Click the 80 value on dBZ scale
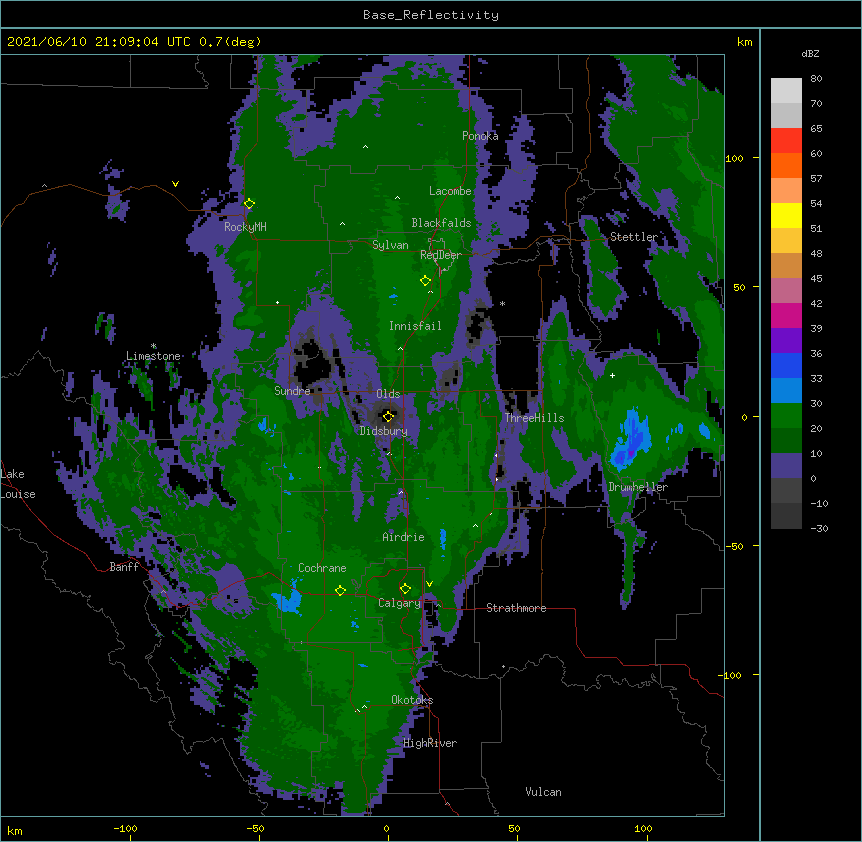This screenshot has height=842, width=862. click(816, 79)
